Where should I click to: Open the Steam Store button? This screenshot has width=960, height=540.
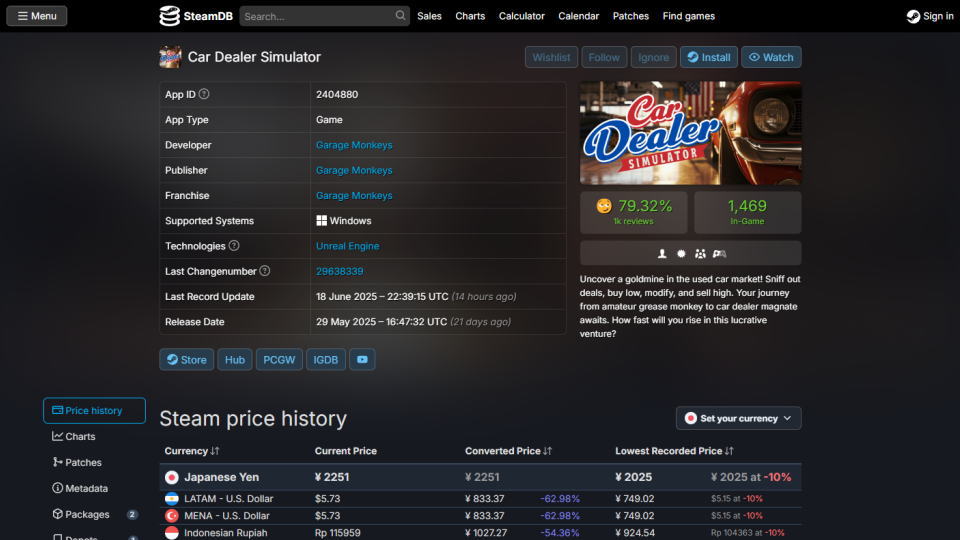click(187, 359)
